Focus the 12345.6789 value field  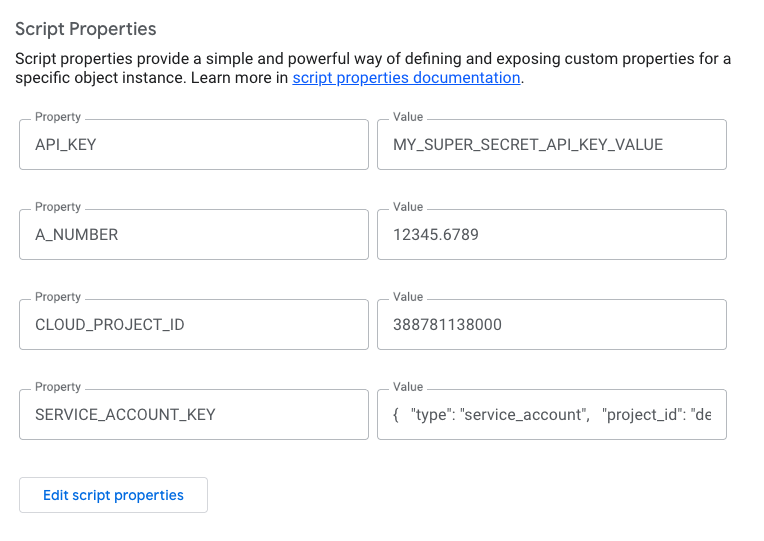(551, 235)
